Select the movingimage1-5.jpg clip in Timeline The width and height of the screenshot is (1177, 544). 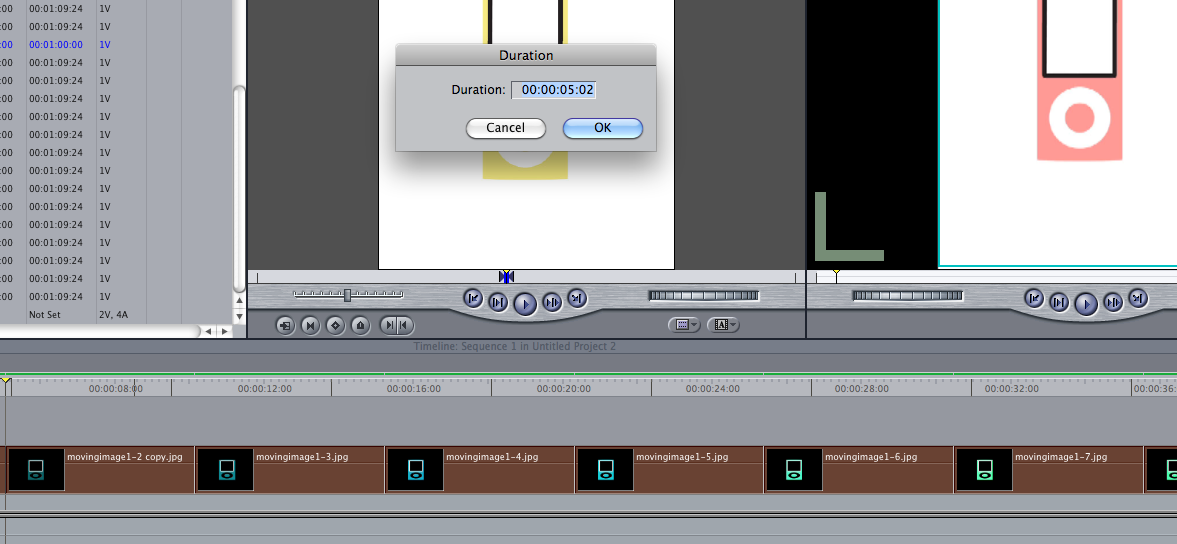pos(670,470)
